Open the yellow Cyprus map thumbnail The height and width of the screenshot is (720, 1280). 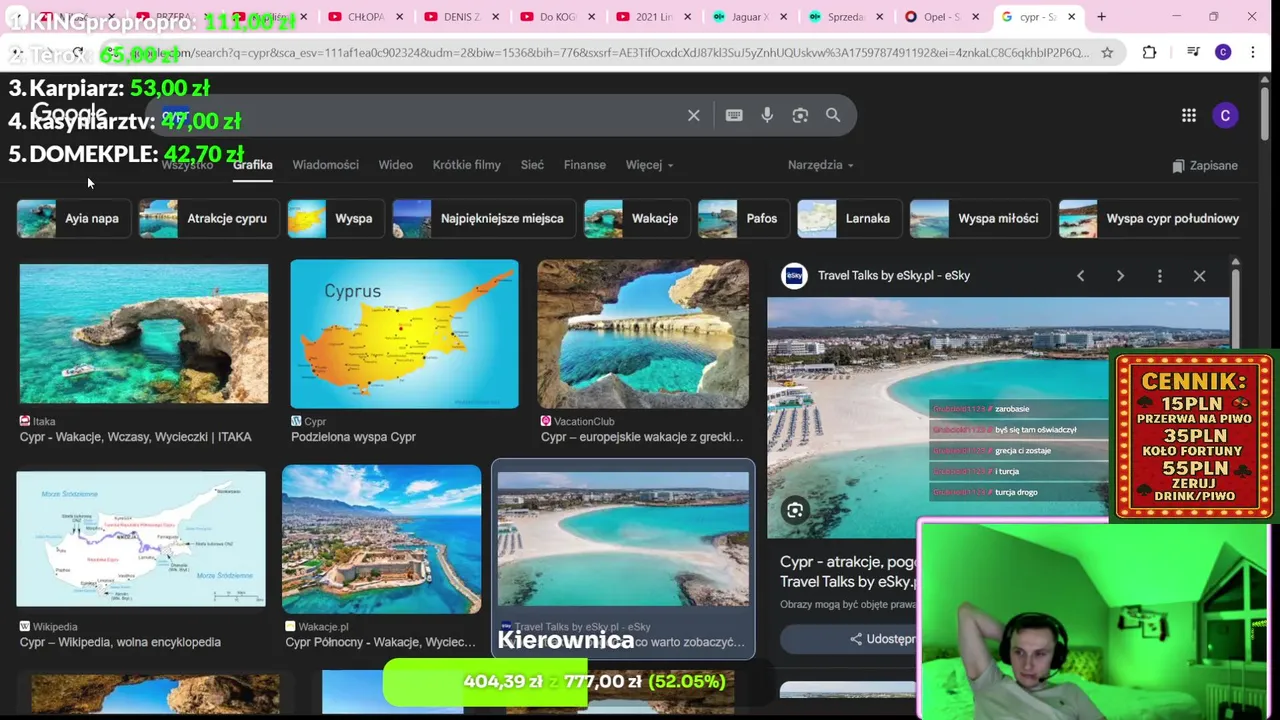[405, 334]
